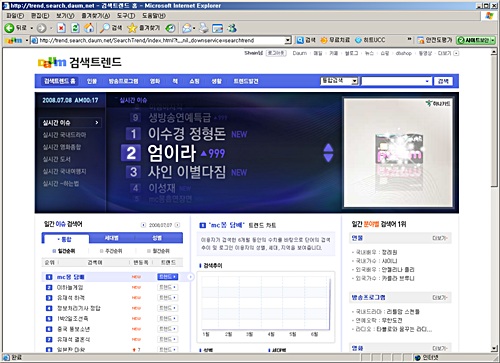Click page icon in address bar
The image size is (500, 363).
coord(34,41)
